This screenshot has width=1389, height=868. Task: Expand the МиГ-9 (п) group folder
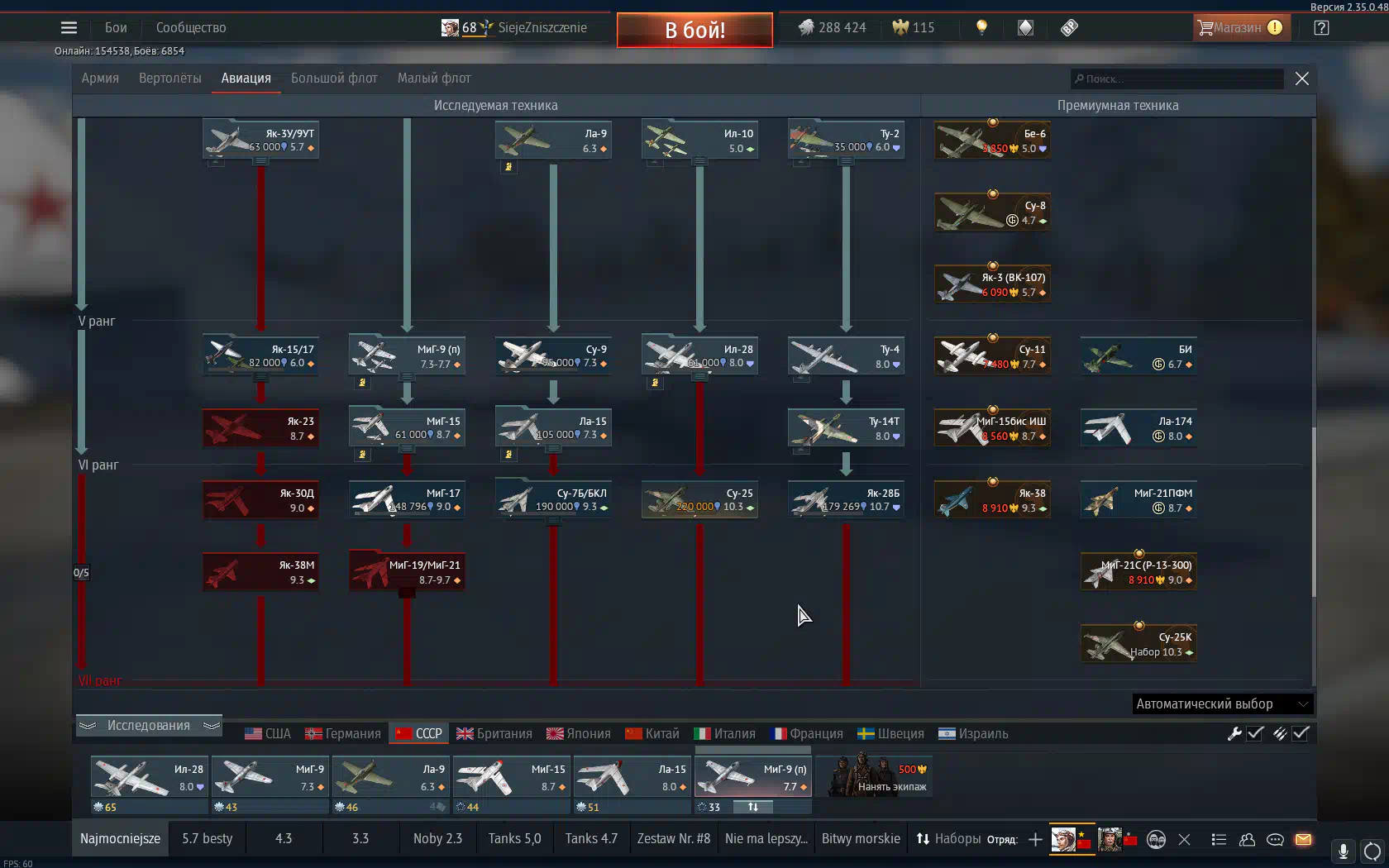[407, 355]
